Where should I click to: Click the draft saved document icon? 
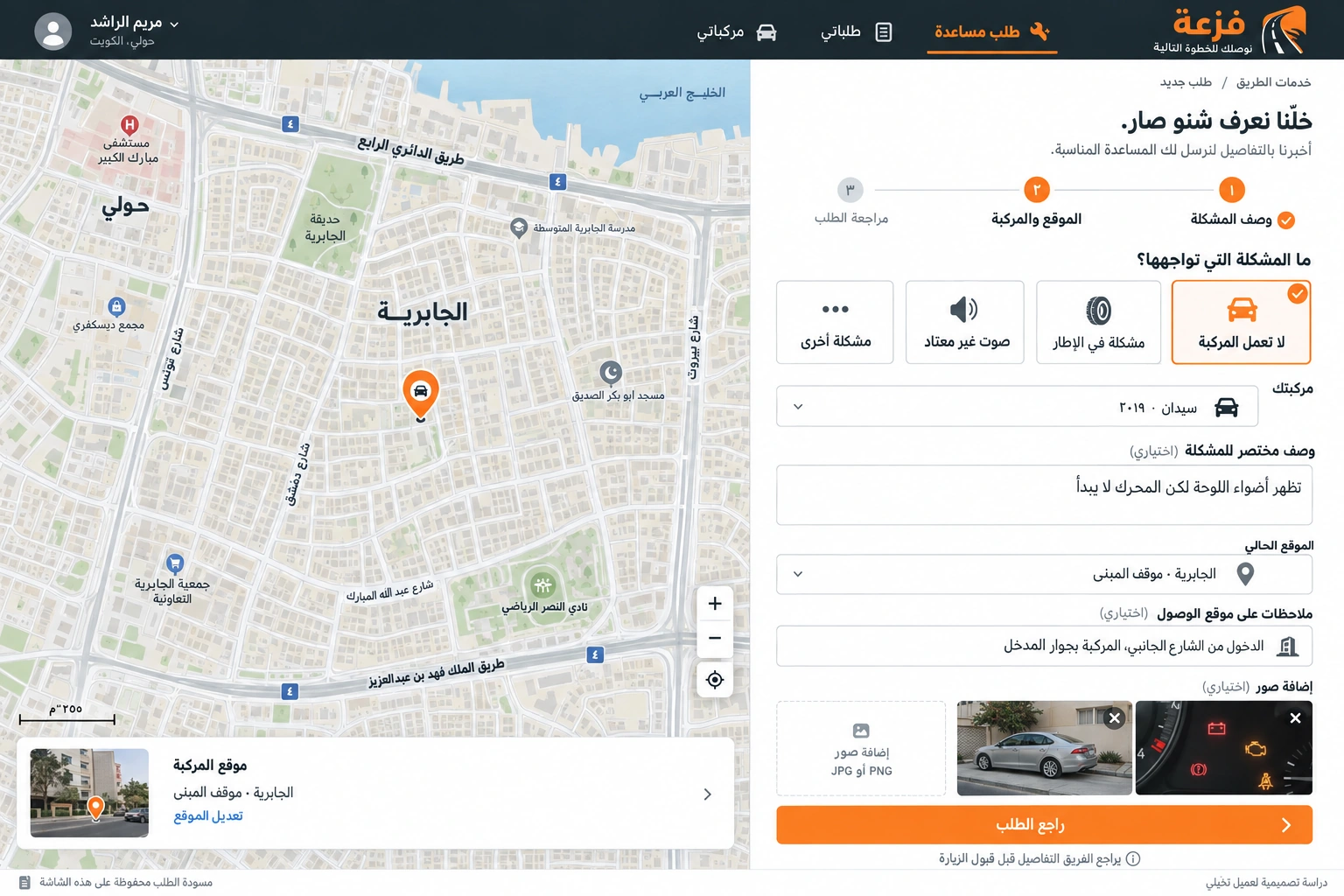pos(24,882)
